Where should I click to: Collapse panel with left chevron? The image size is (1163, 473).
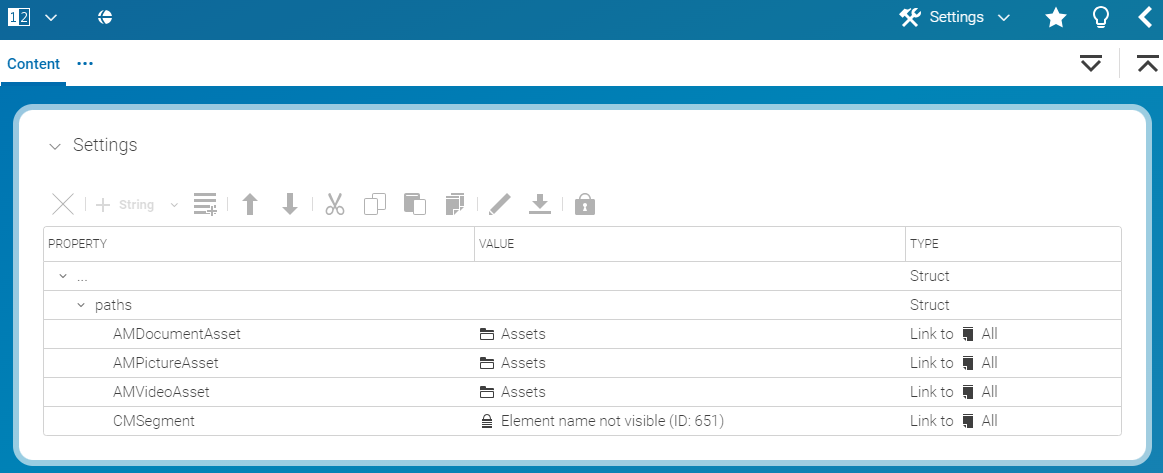tap(1145, 18)
